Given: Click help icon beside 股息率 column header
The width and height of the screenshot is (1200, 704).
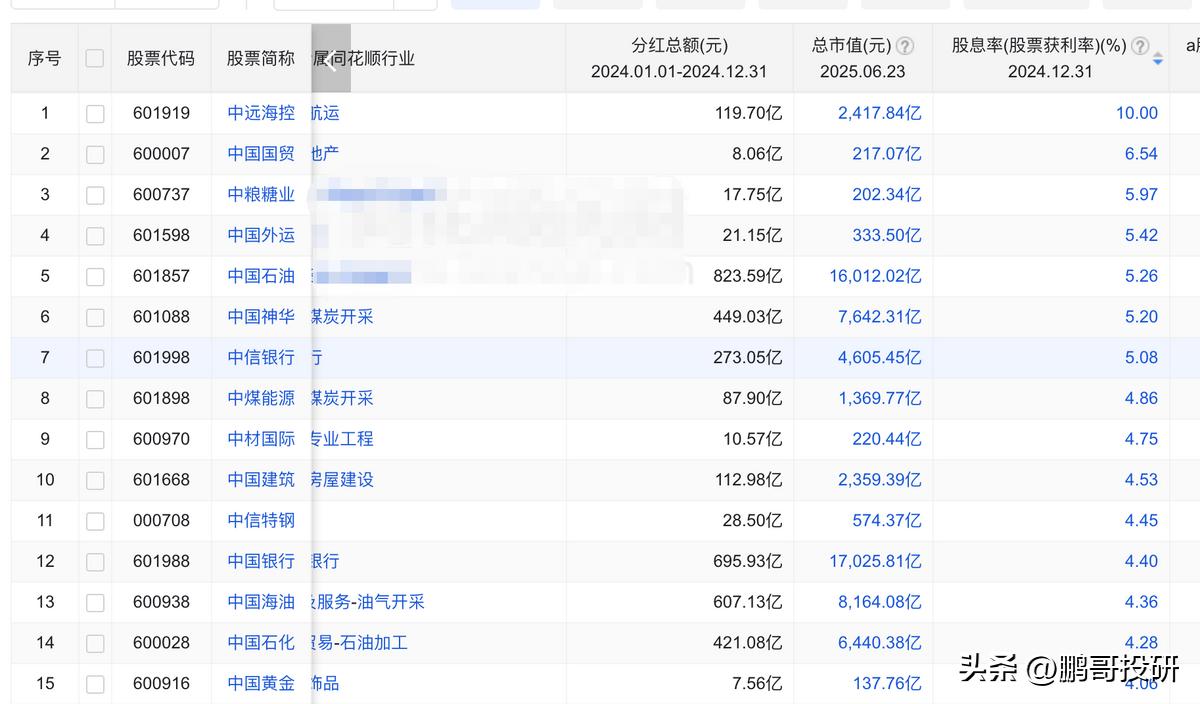Looking at the screenshot, I should pos(1138,46).
